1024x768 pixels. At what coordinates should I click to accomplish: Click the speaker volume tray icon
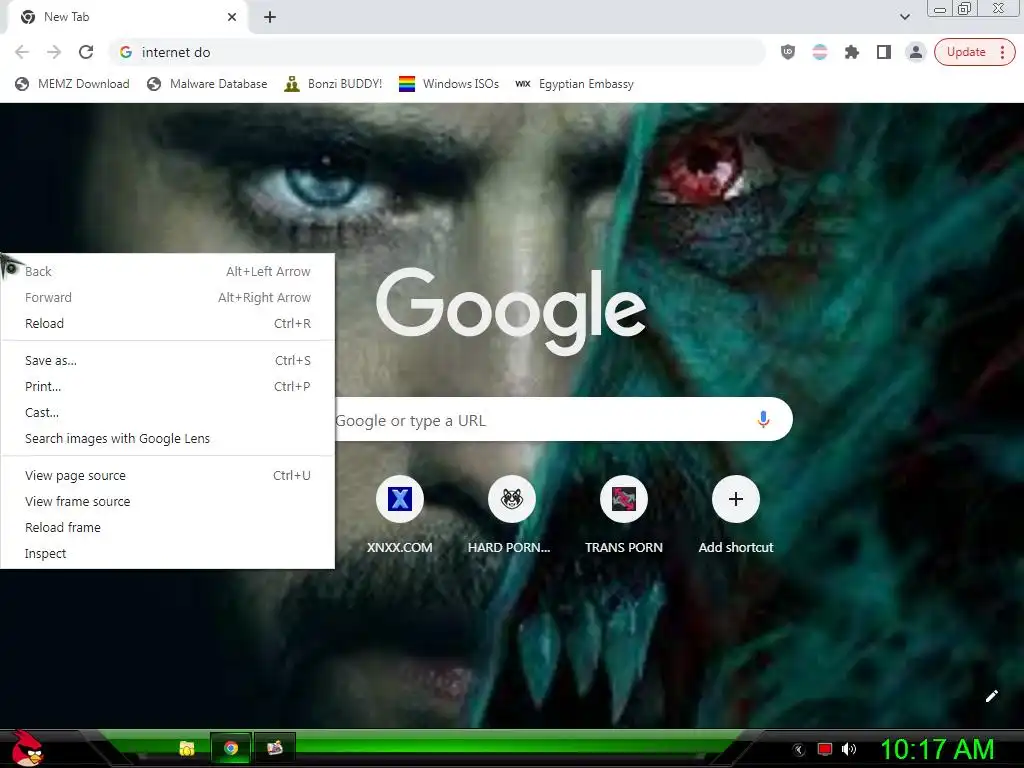(x=848, y=749)
